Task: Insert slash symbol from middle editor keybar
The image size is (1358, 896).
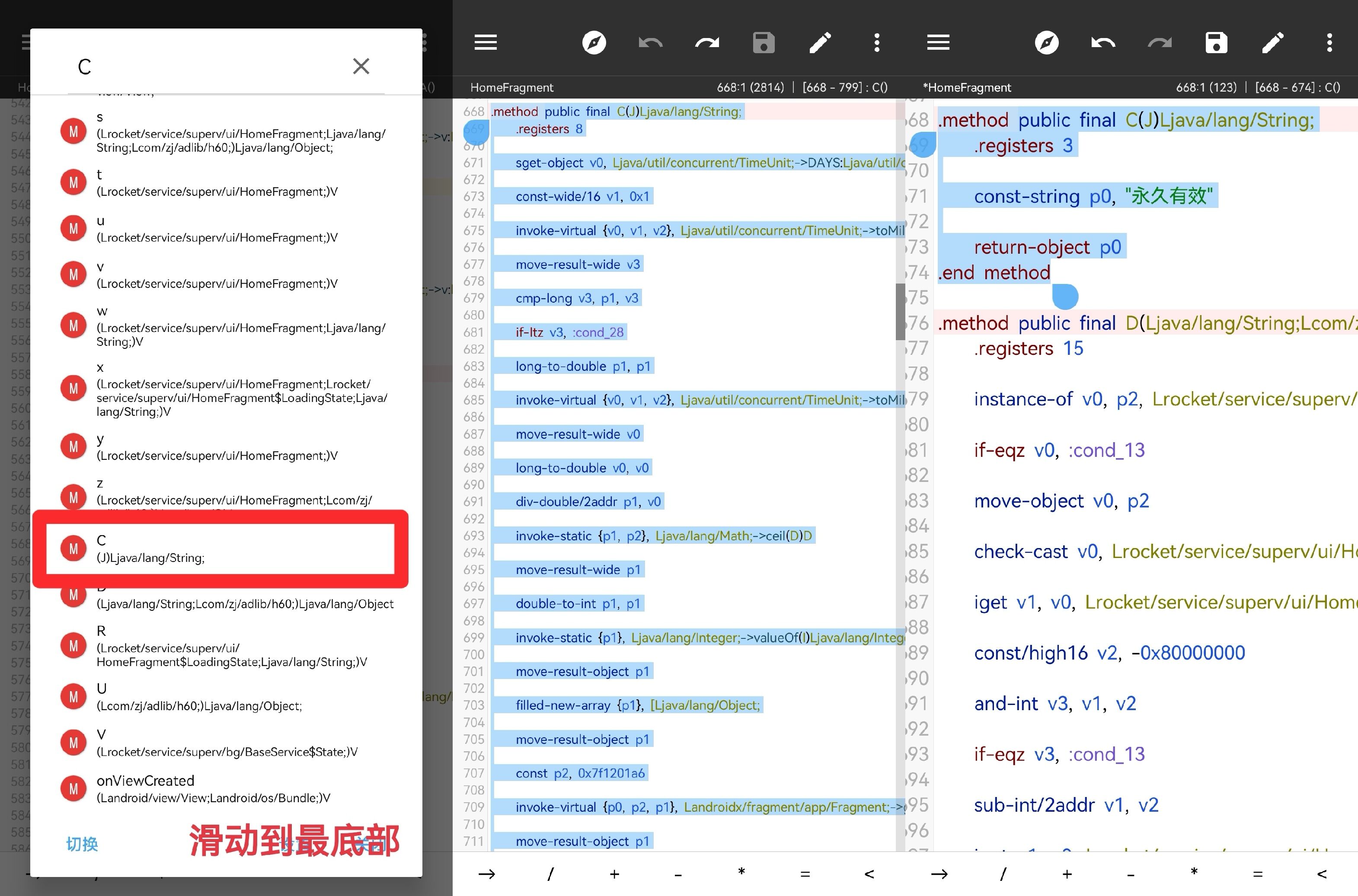Action: (x=550, y=874)
